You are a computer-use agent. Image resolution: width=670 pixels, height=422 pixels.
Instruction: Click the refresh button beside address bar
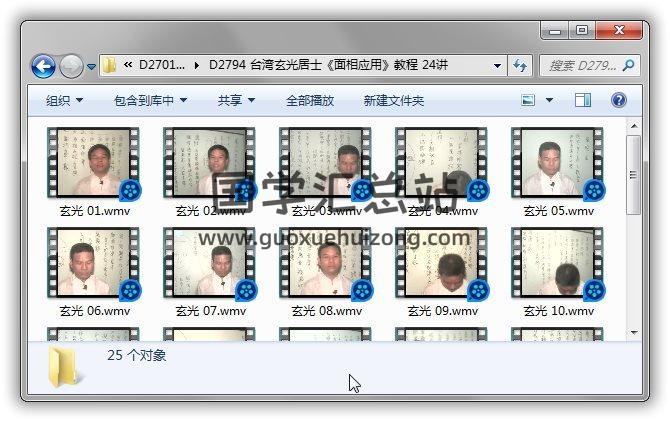tap(520, 66)
